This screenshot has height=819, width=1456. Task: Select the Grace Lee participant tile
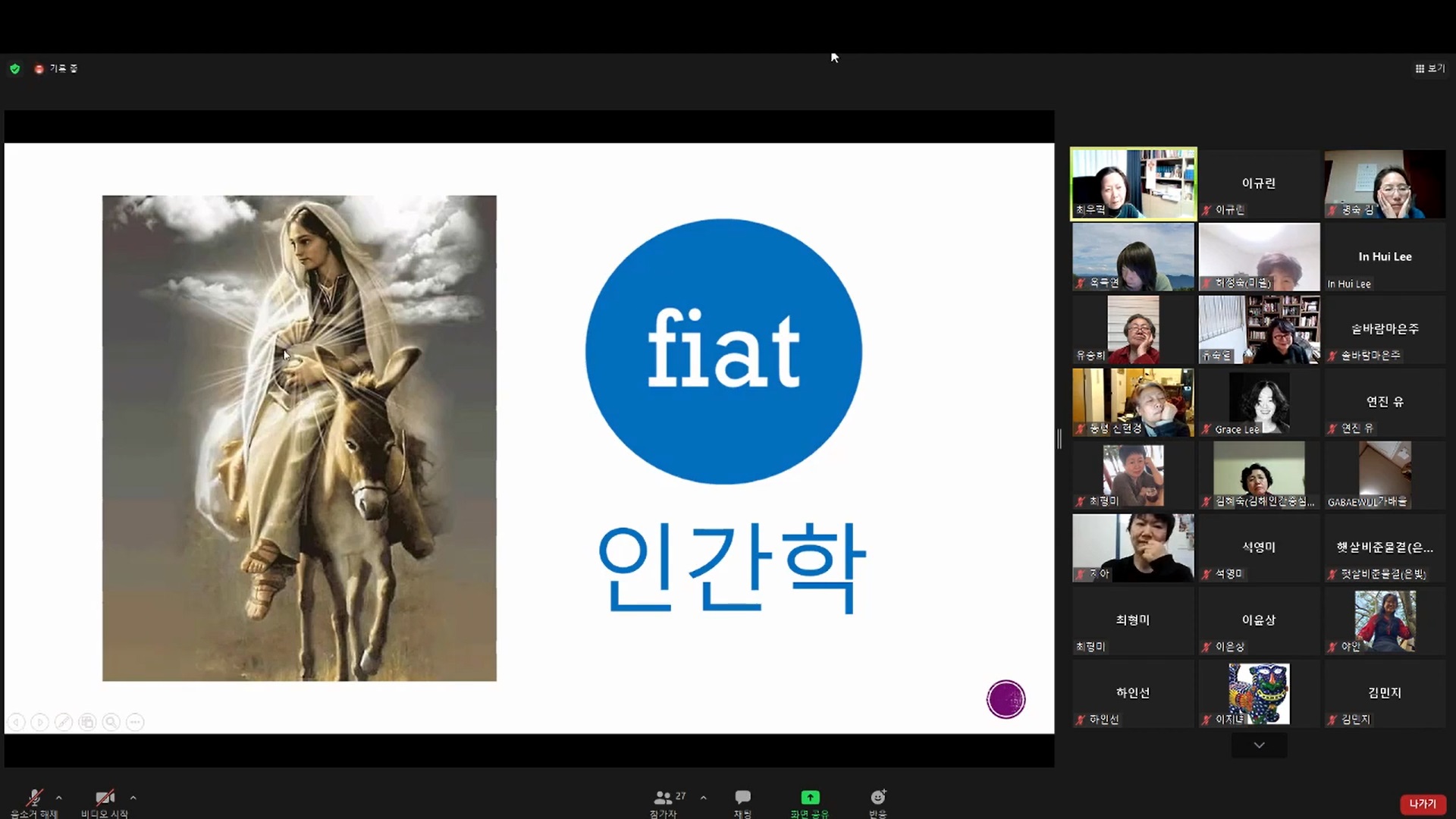(1259, 403)
